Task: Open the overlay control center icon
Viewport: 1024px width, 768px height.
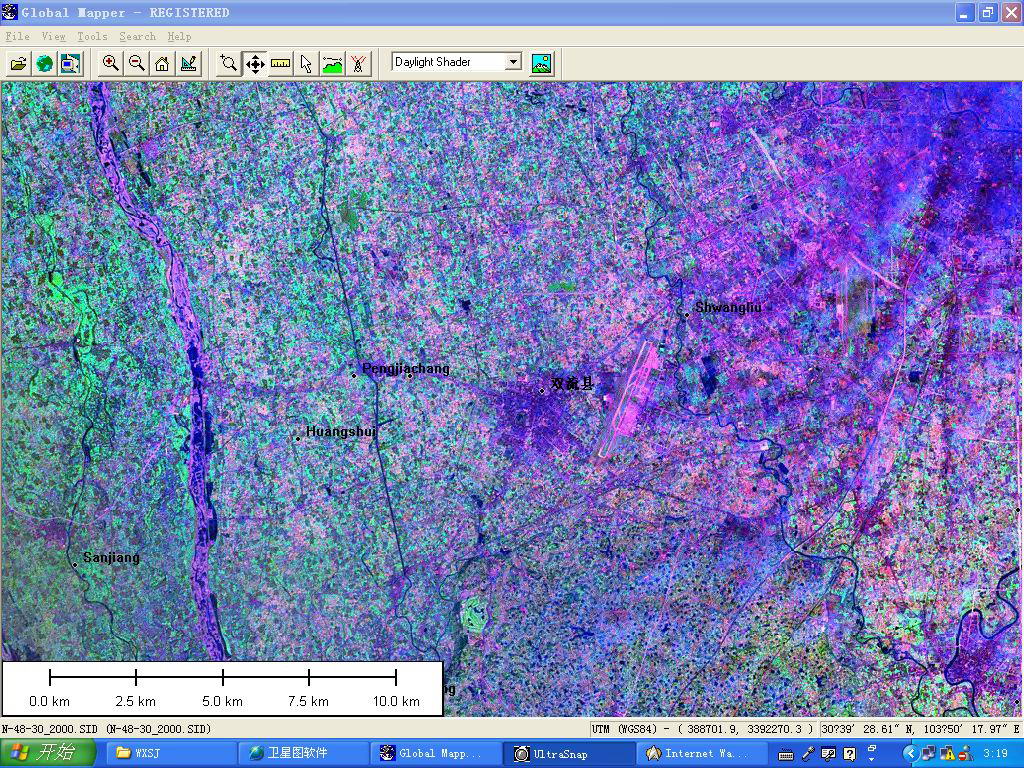Action: [69, 63]
